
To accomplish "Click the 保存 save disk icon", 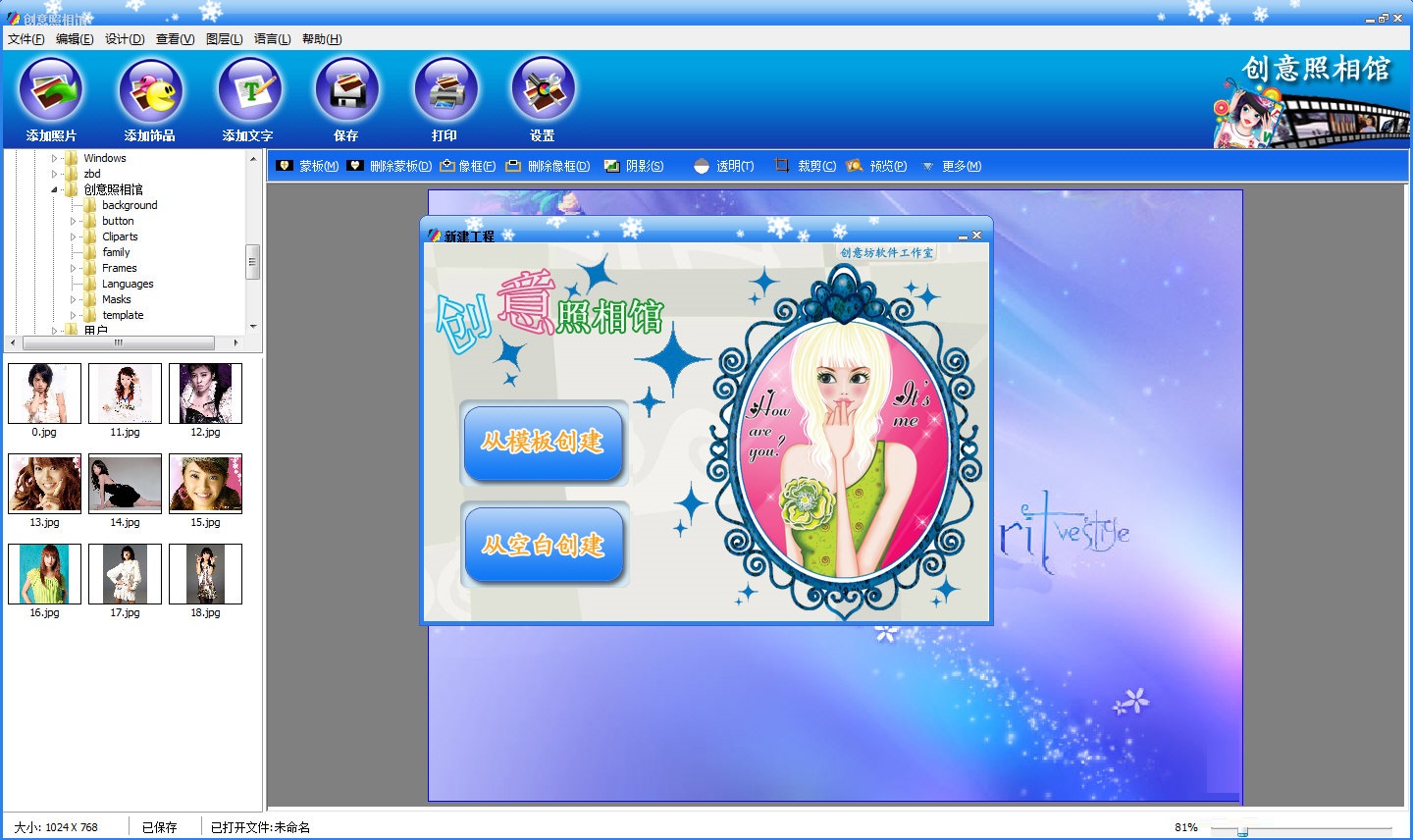I will pos(346,90).
